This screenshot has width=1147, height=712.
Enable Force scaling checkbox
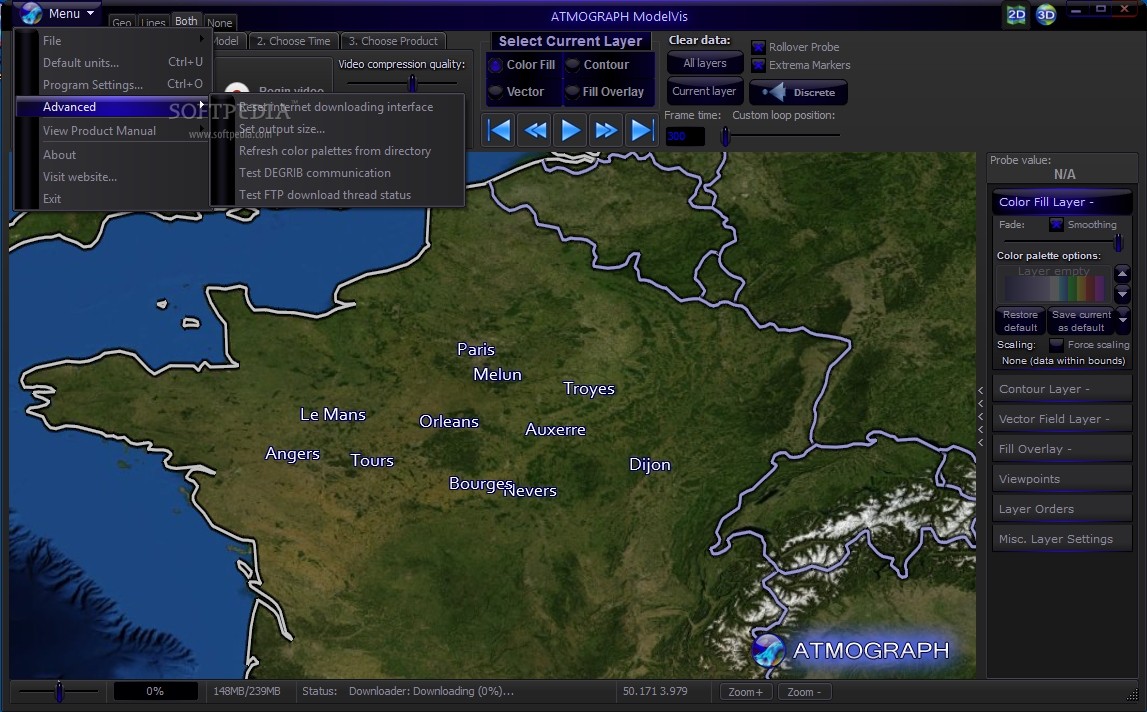(1056, 345)
